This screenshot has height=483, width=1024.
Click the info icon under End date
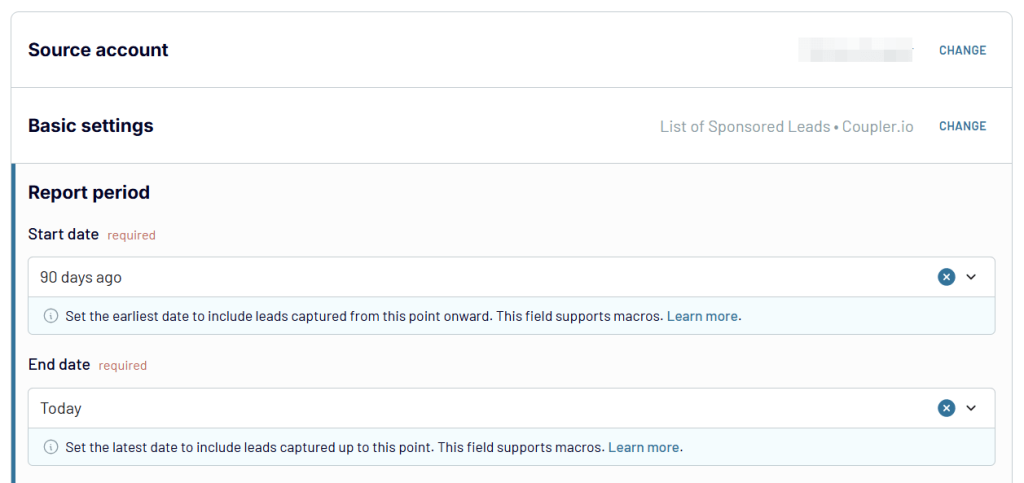pyautogui.click(x=50, y=447)
